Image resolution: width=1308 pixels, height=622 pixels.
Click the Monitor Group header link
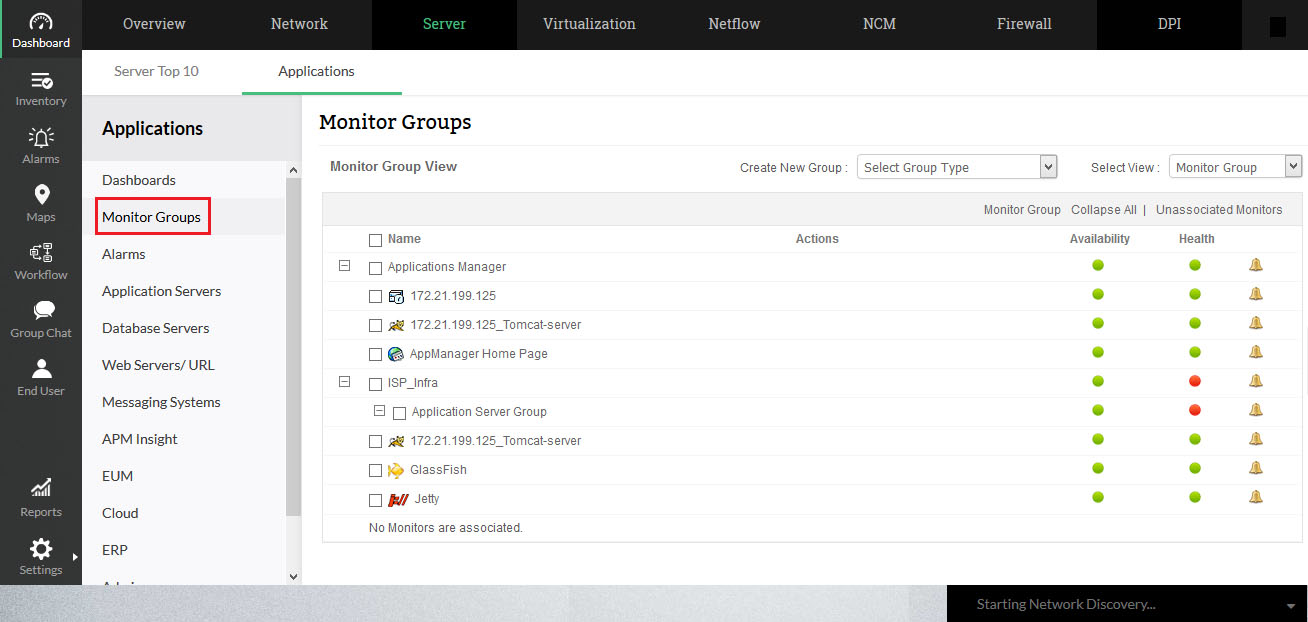click(1022, 210)
